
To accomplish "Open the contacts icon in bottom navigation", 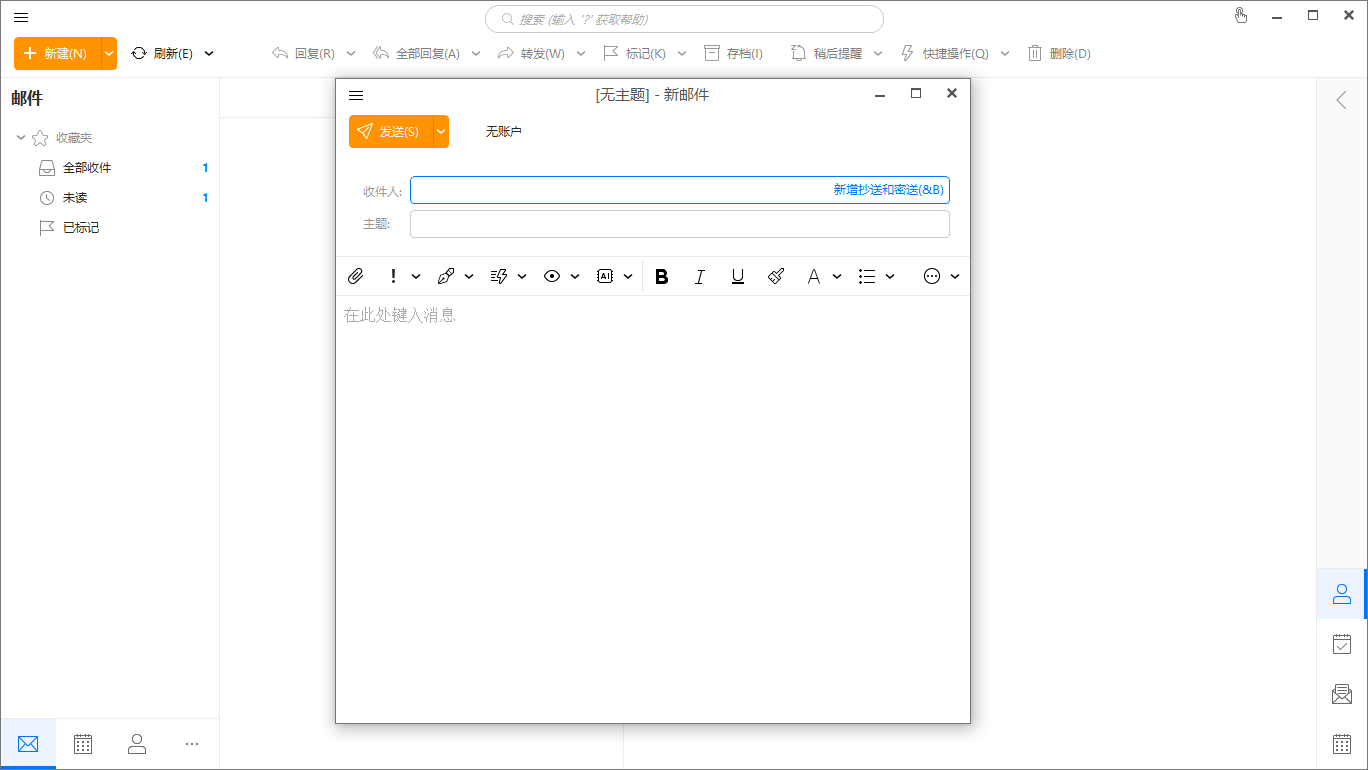I will 137,744.
